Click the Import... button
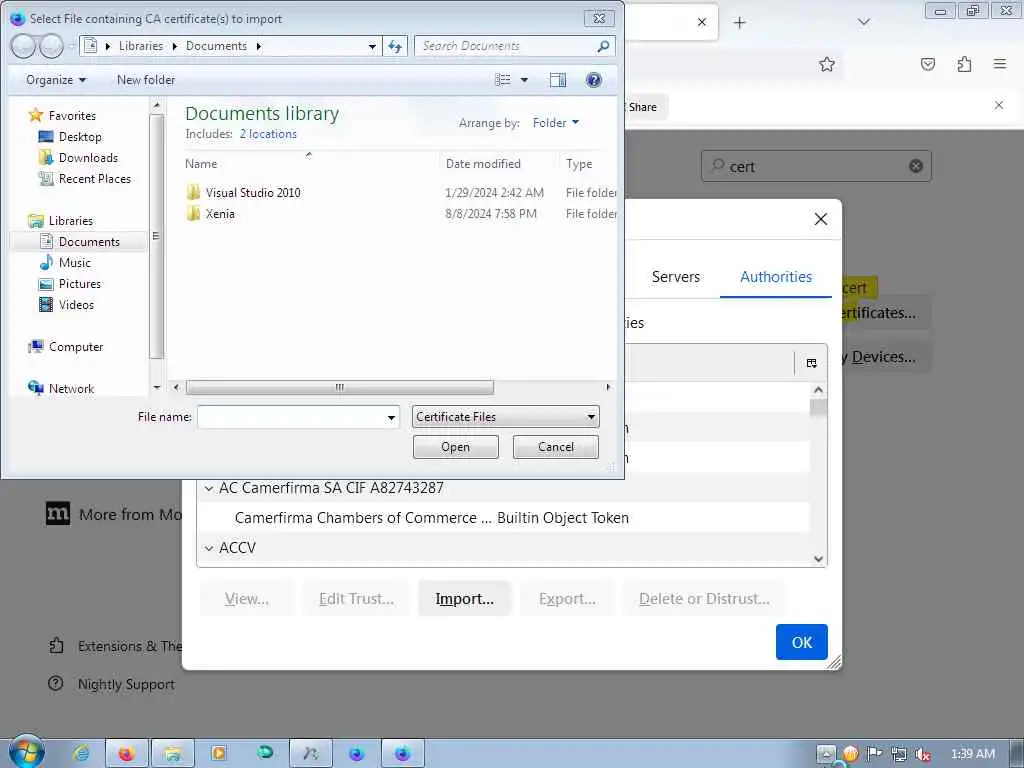 [464, 599]
